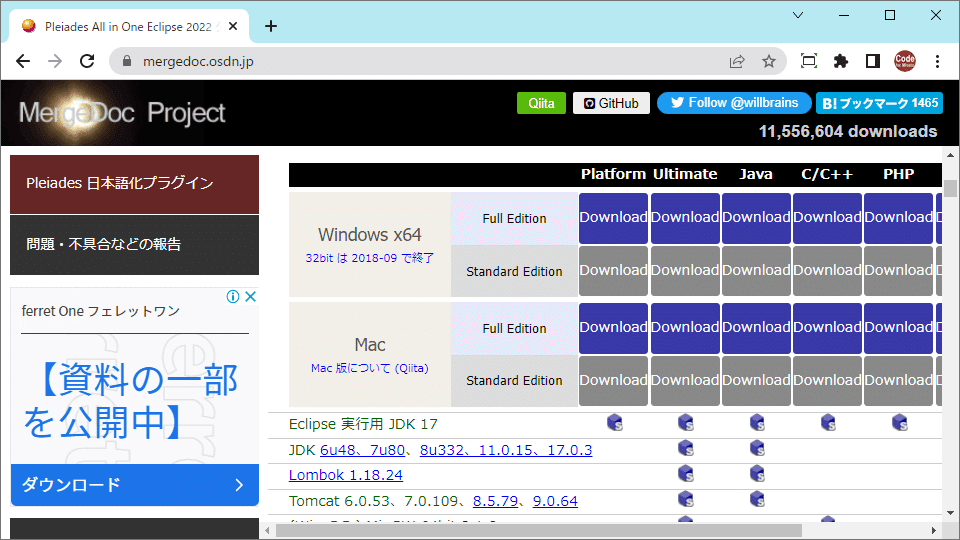Viewport: 960px width, 540px height.
Task: Click Java package icon in Tomcat row
Action: (x=757, y=499)
